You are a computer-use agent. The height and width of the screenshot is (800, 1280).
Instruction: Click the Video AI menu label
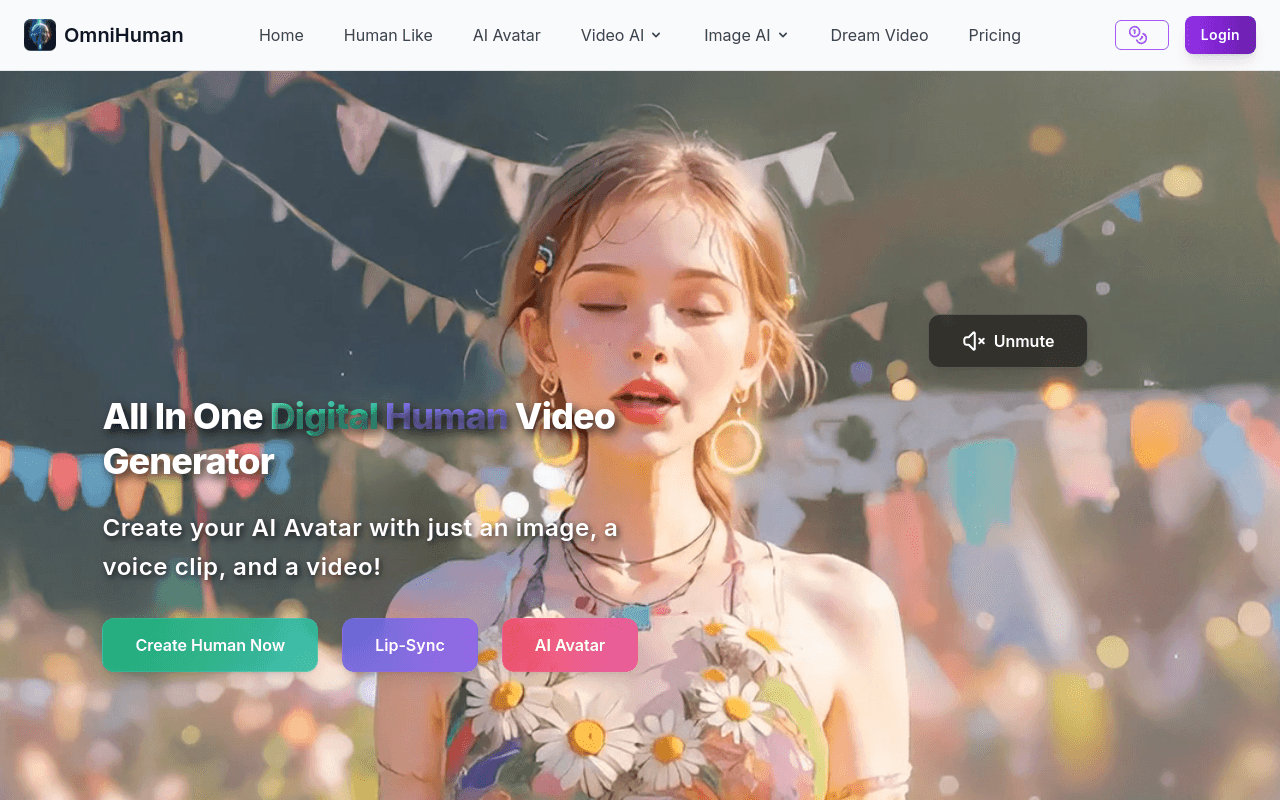coord(612,35)
